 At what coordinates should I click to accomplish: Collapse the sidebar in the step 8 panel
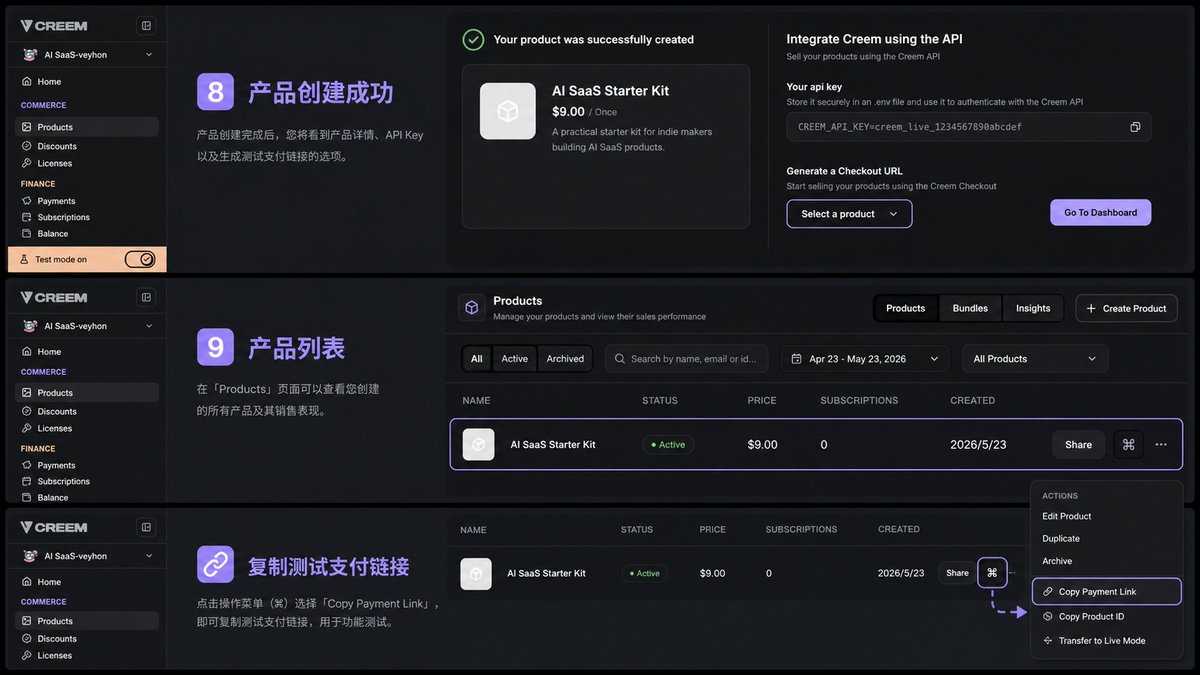pos(146,26)
